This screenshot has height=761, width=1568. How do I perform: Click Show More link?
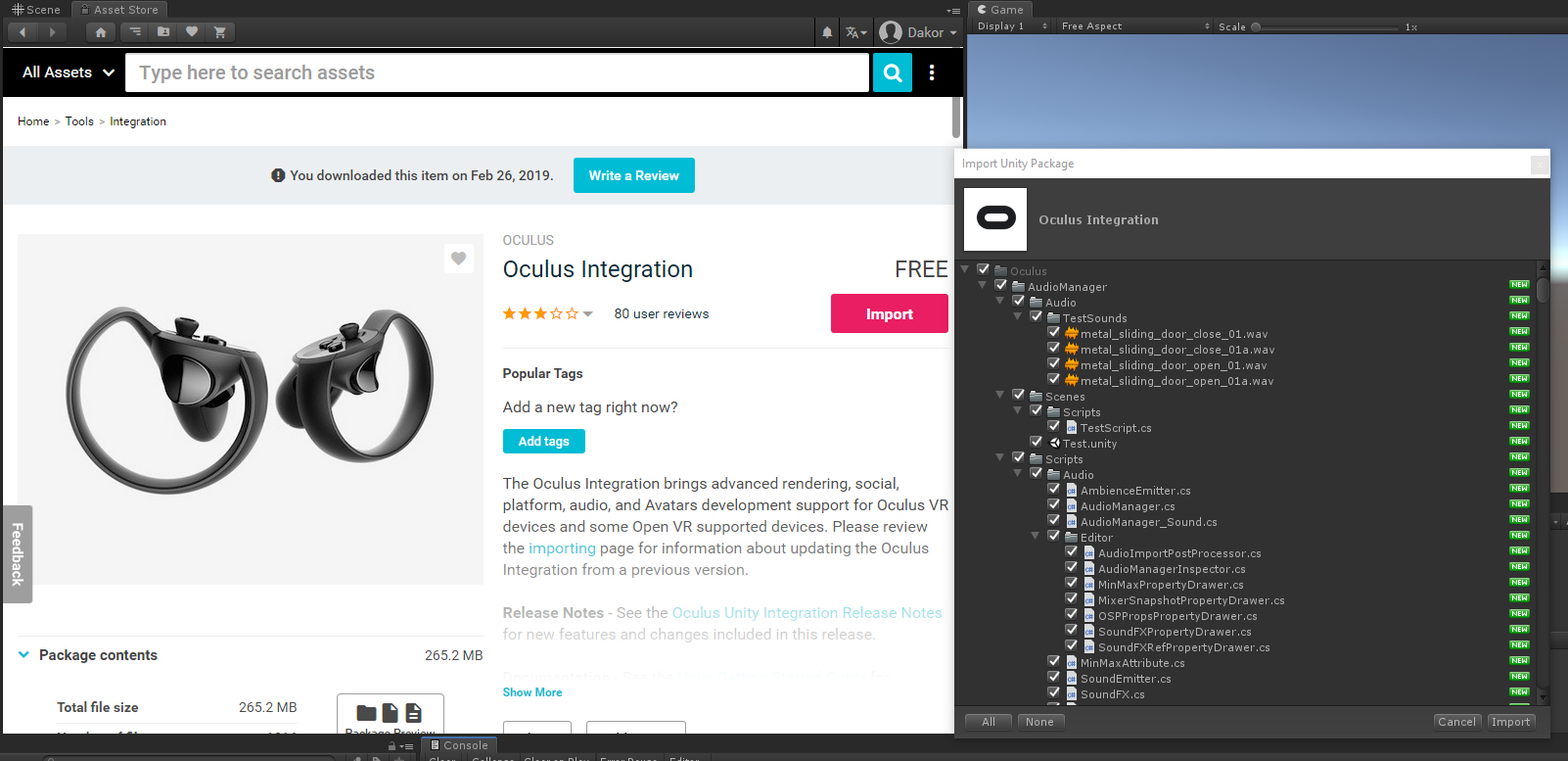532,692
